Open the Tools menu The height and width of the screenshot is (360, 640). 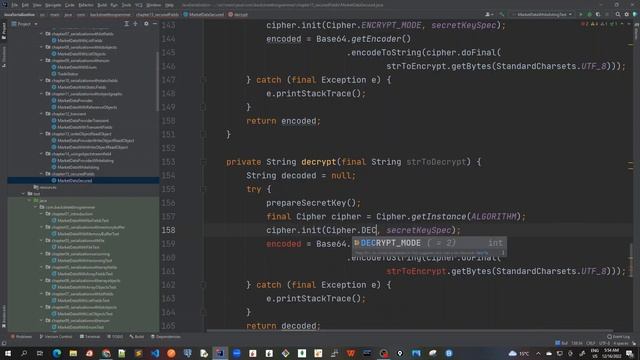(126, 5)
